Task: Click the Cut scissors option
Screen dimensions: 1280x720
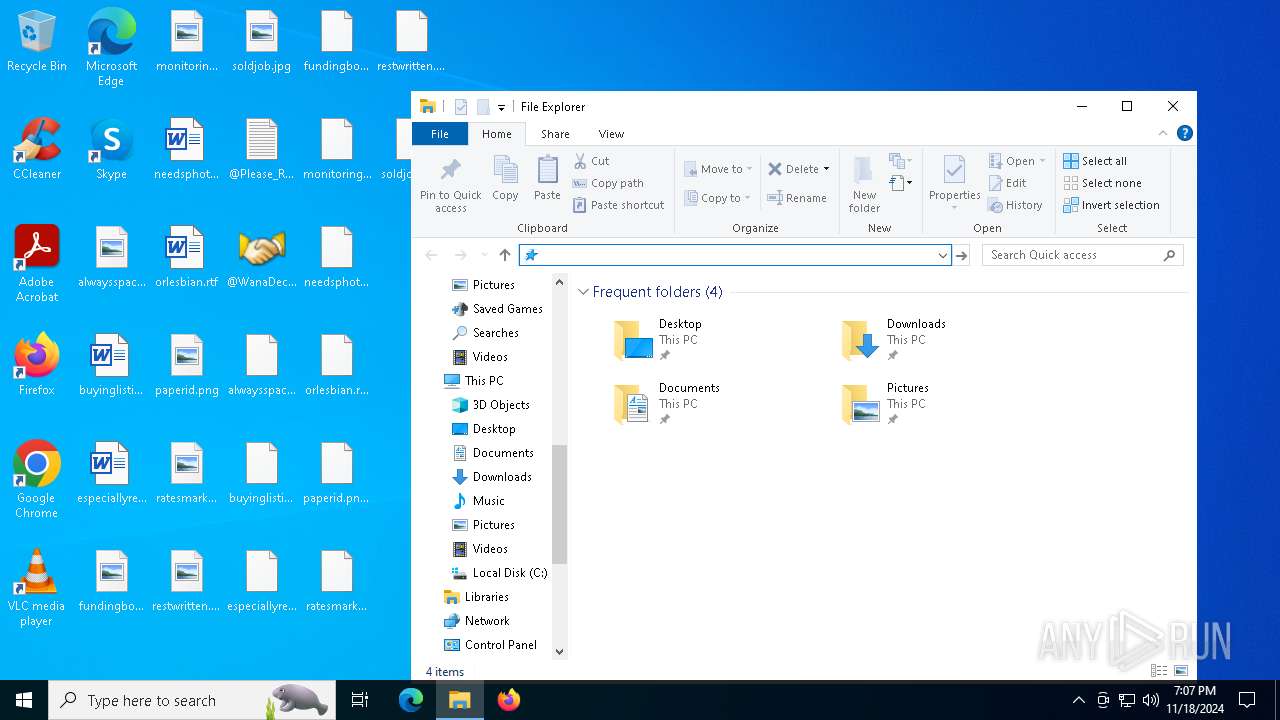Action: 592,161
